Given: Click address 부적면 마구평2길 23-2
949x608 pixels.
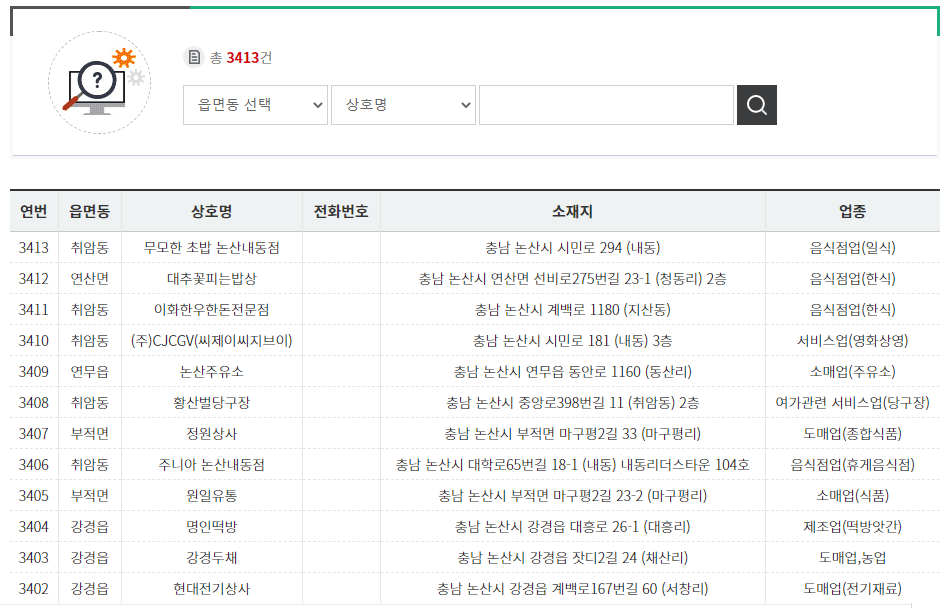Looking at the screenshot, I should click(573, 495).
